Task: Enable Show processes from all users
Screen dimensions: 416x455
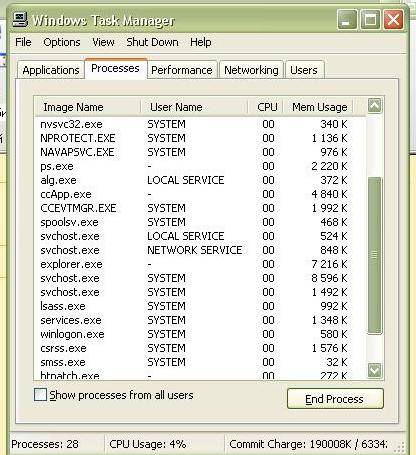Action: [40, 395]
